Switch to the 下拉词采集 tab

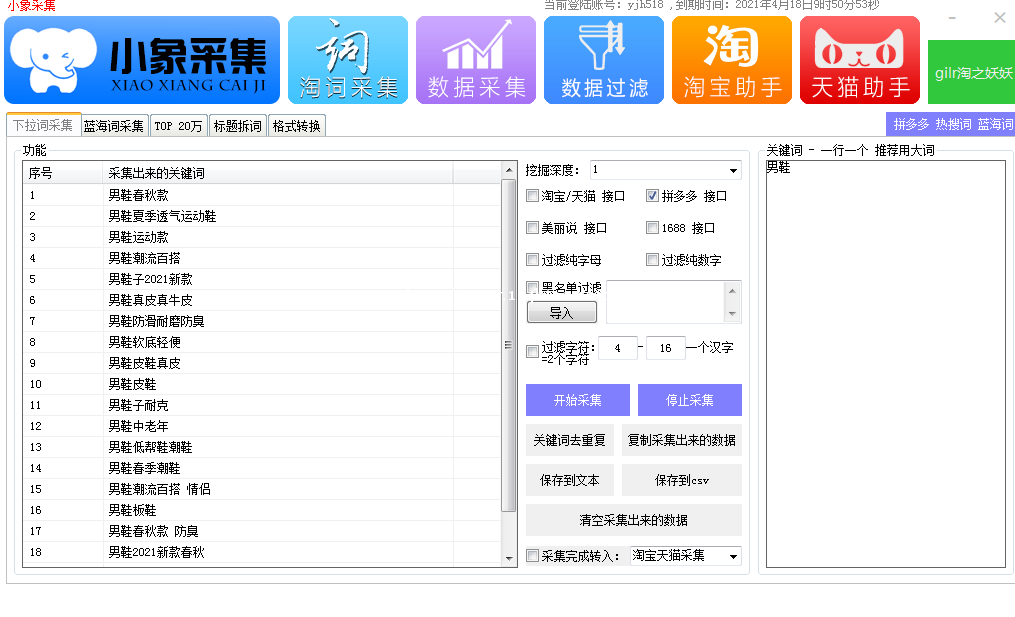[43, 125]
